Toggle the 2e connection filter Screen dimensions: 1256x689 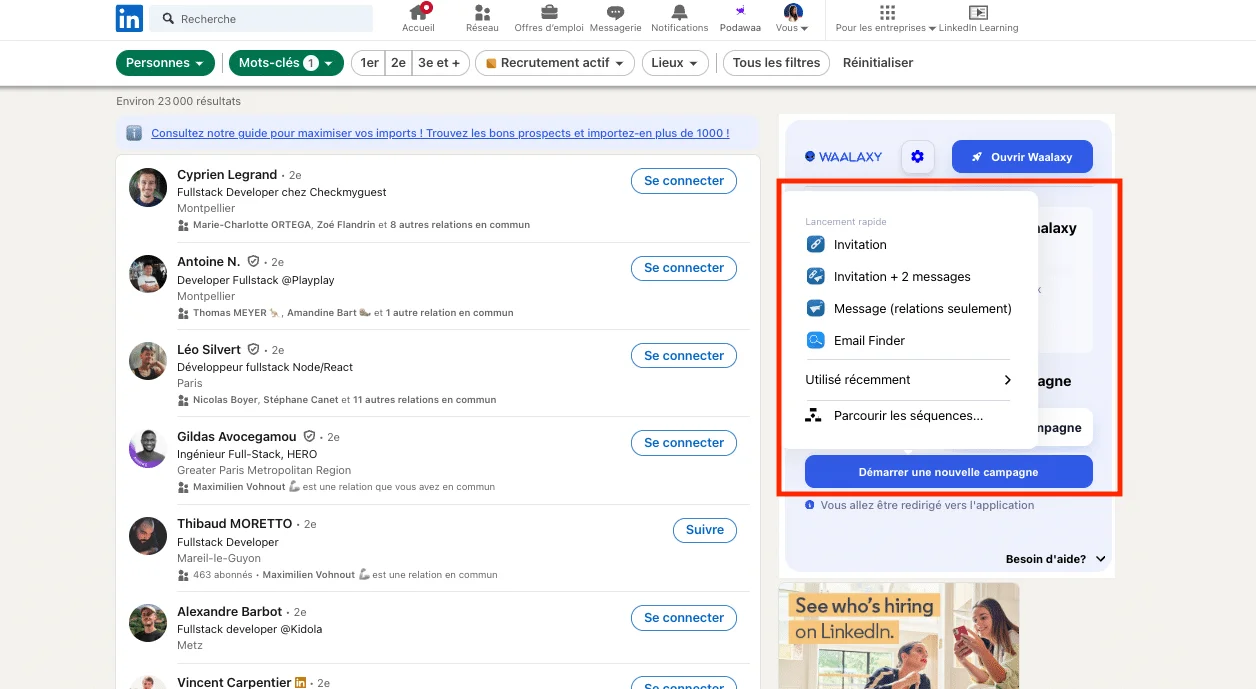[398, 63]
